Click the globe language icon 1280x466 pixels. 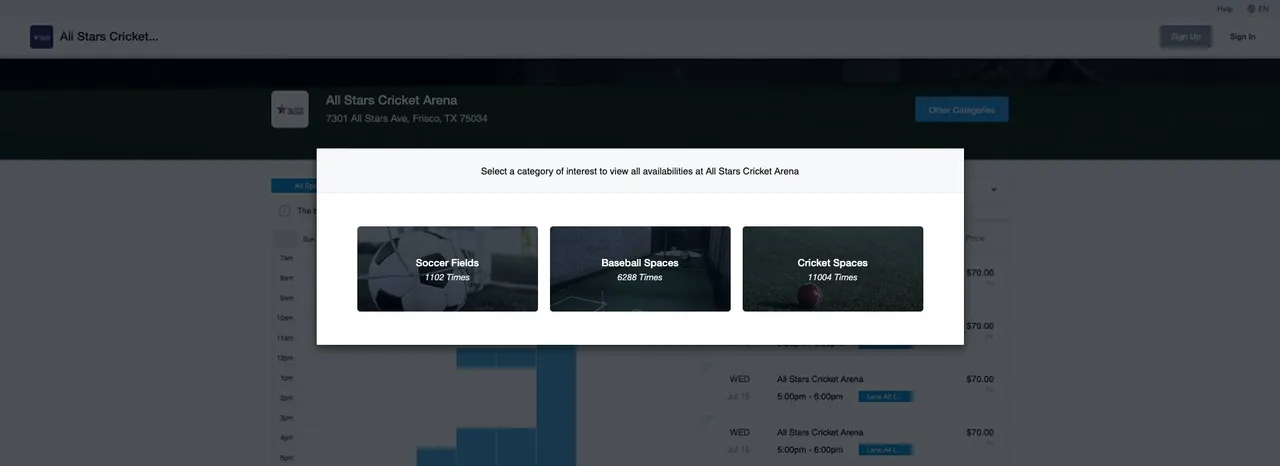(1251, 8)
